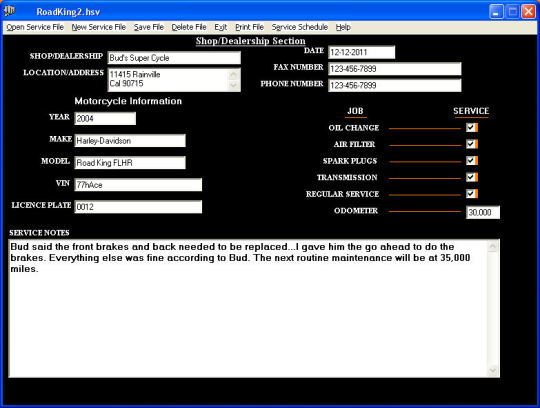Click the Service Notes scroll up arrow
This screenshot has width=540, height=408.
coord(493,246)
